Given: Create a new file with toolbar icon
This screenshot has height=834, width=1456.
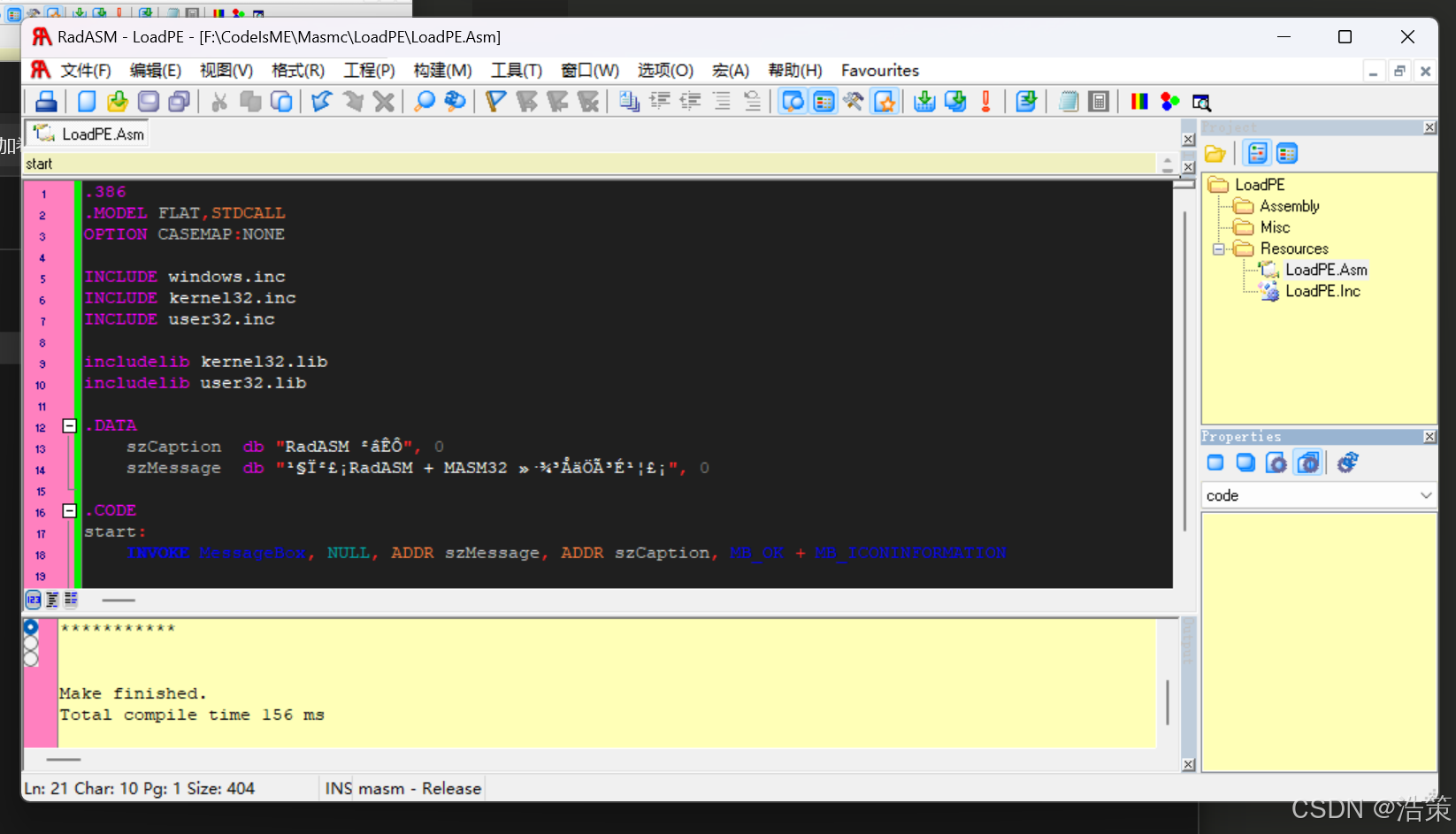Looking at the screenshot, I should 87,102.
